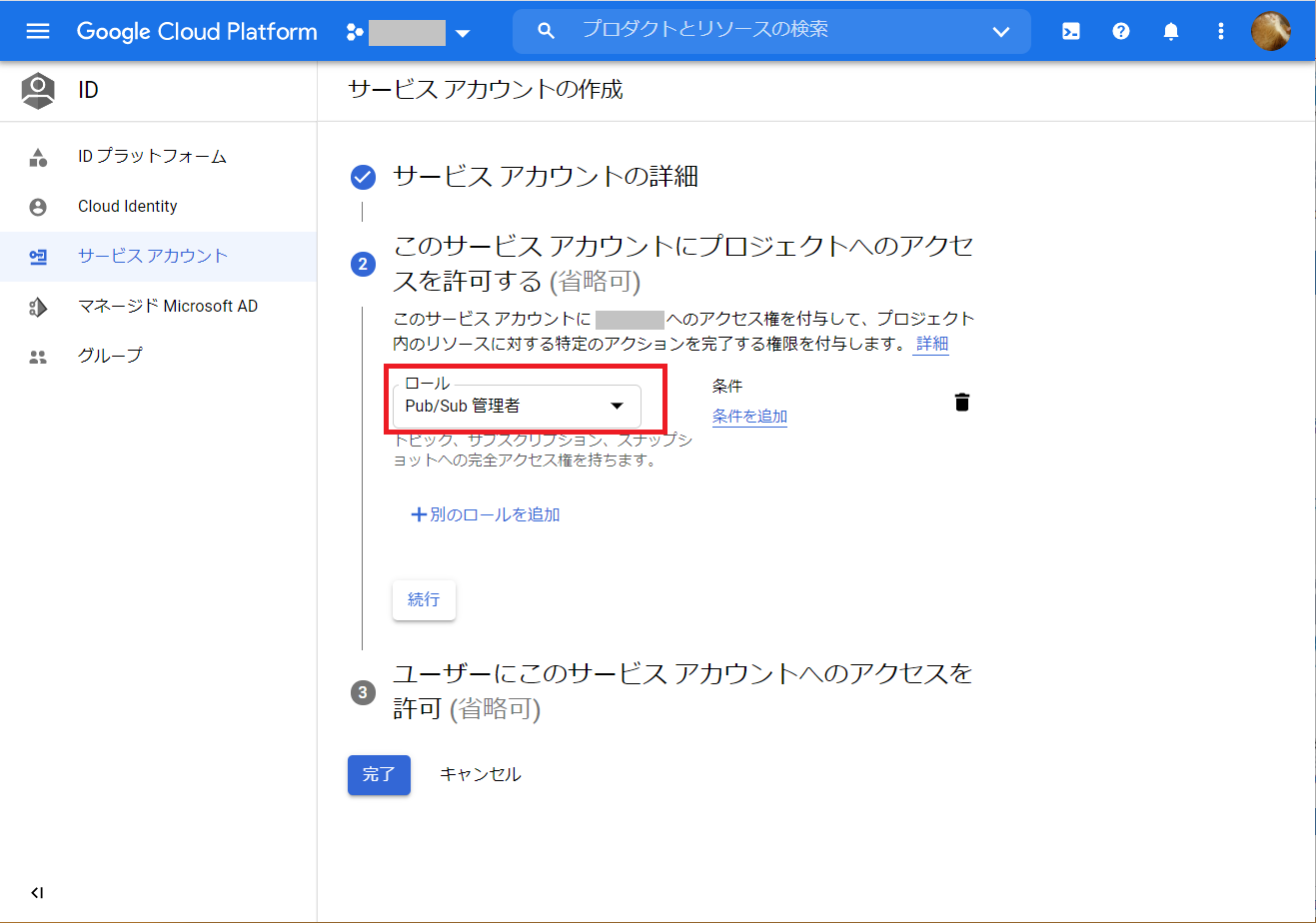The height and width of the screenshot is (923, 1316).
Task: Add another role using 別のロールを追加
Action: 485,513
